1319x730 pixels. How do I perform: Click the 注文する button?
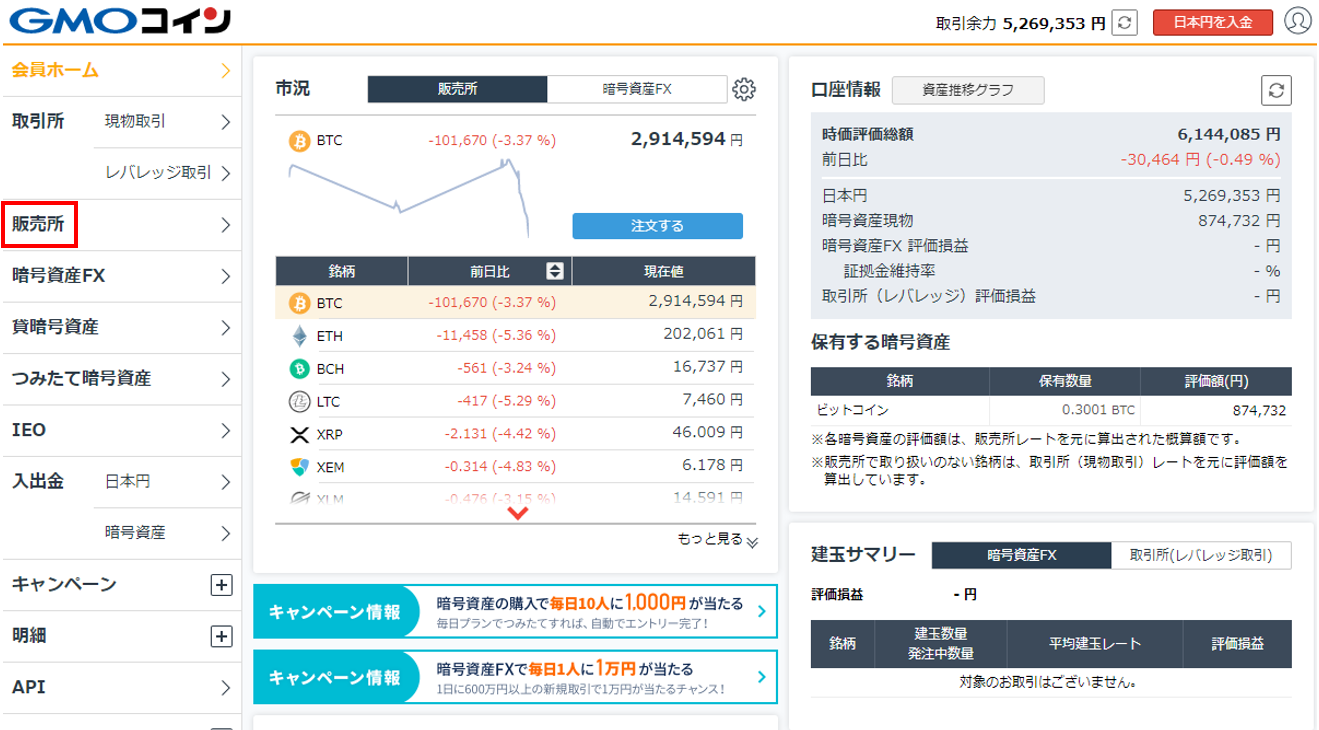tap(657, 226)
